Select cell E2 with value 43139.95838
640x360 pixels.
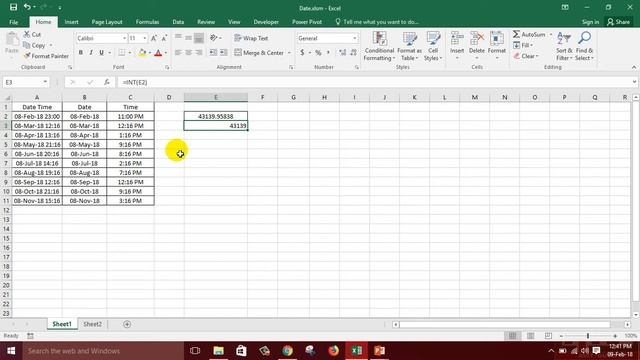pyautogui.click(x=216, y=116)
